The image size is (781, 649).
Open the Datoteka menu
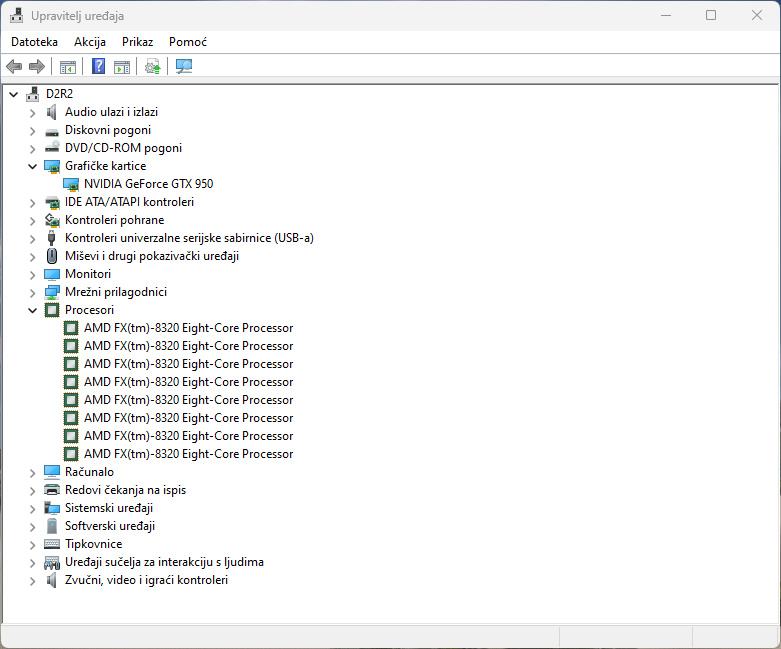pyautogui.click(x=34, y=42)
